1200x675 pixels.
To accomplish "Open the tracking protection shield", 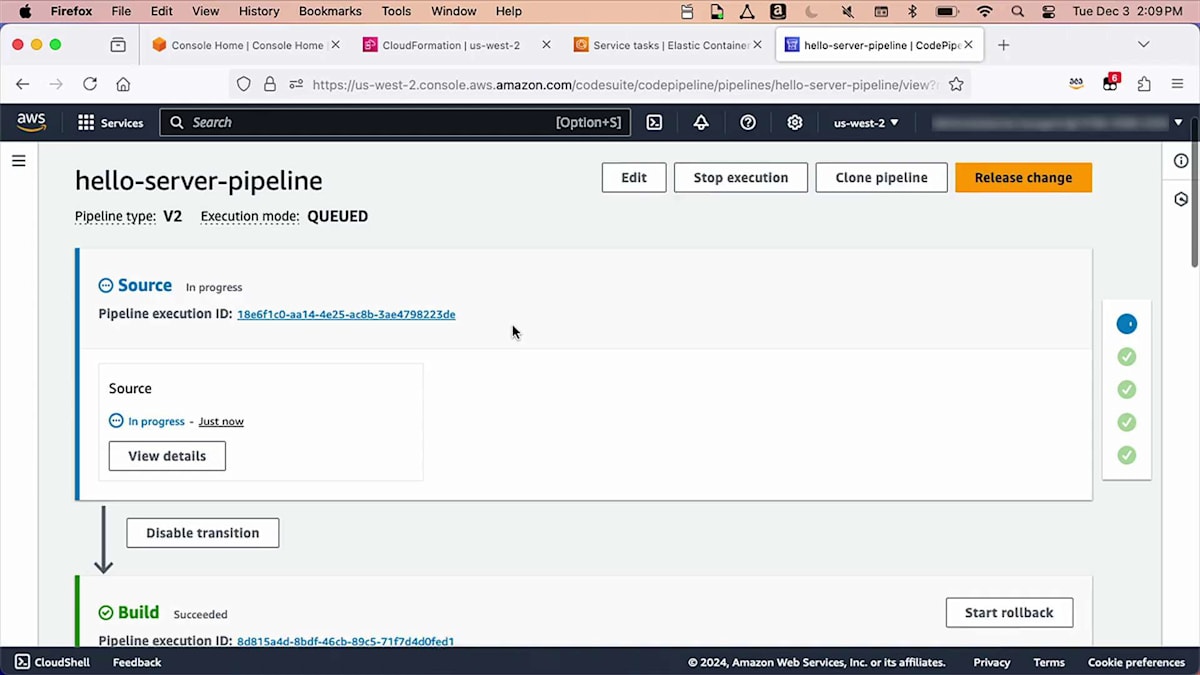I will [243, 84].
